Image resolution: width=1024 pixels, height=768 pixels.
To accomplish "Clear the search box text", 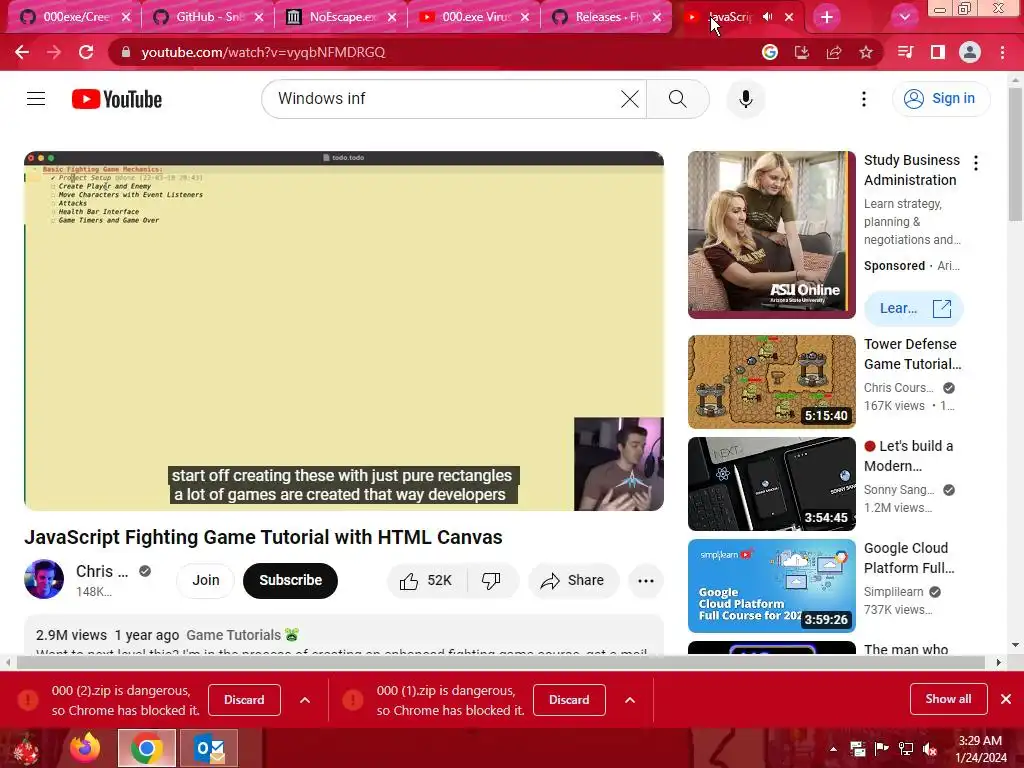I will (x=630, y=99).
